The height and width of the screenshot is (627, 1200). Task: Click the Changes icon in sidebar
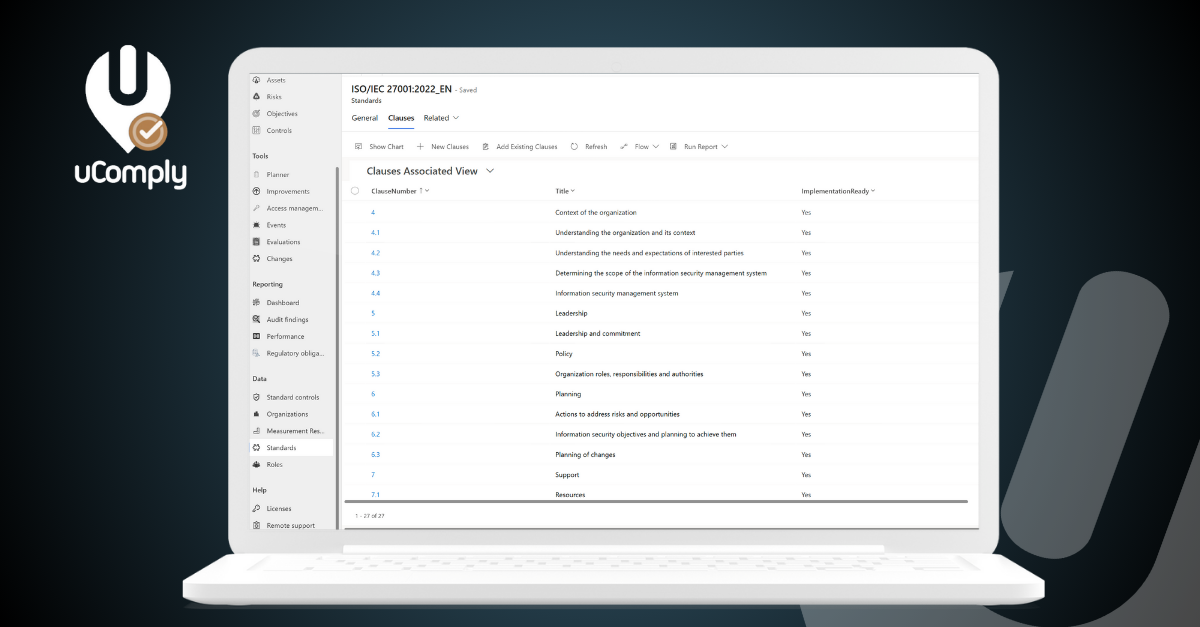(x=256, y=259)
